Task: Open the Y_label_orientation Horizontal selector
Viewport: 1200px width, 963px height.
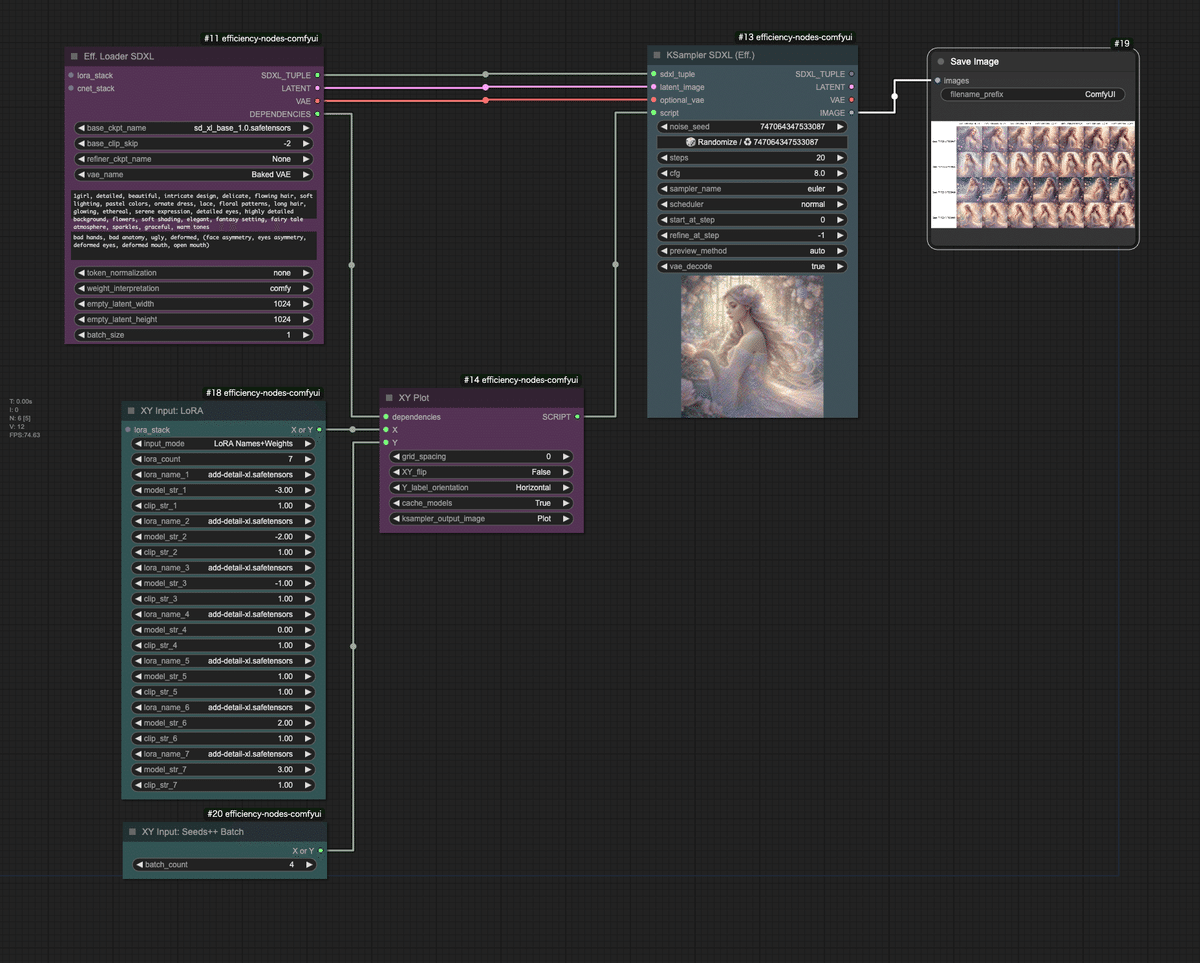Action: (480, 488)
